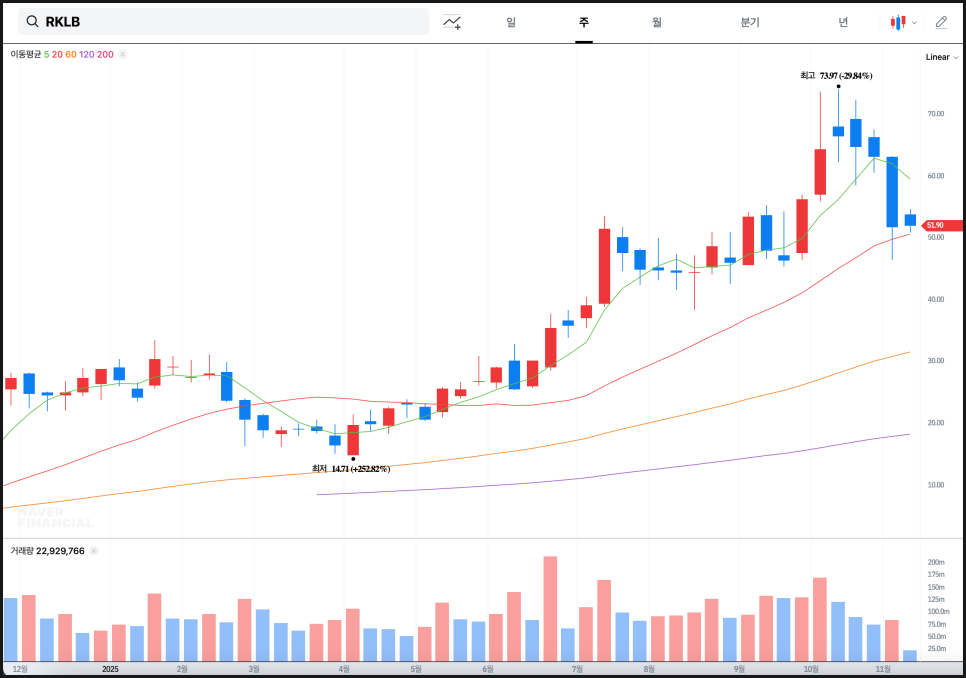The width and height of the screenshot is (966, 678).
Task: Select the 년 (yearly) tab
Action: (843, 22)
